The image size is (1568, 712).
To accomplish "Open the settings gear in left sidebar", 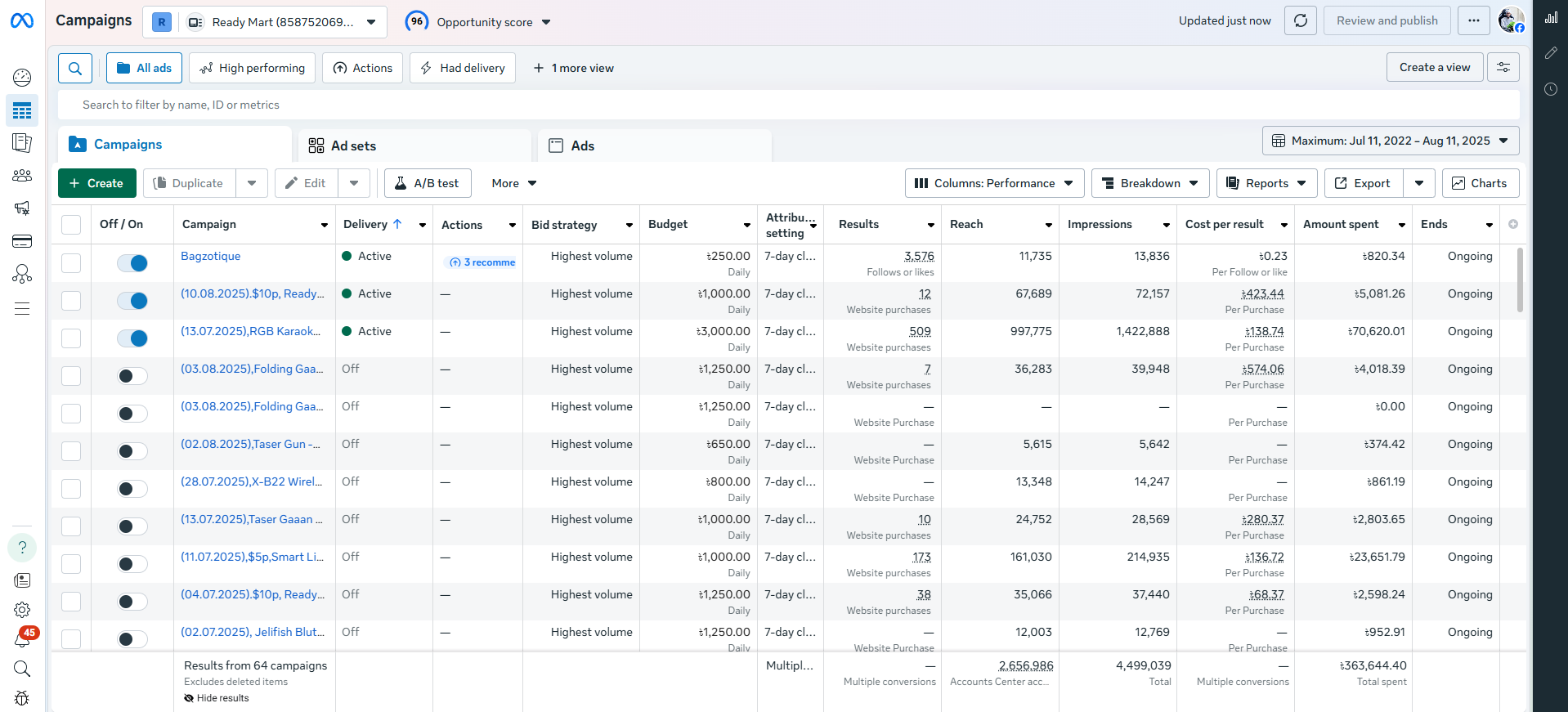I will tap(22, 610).
